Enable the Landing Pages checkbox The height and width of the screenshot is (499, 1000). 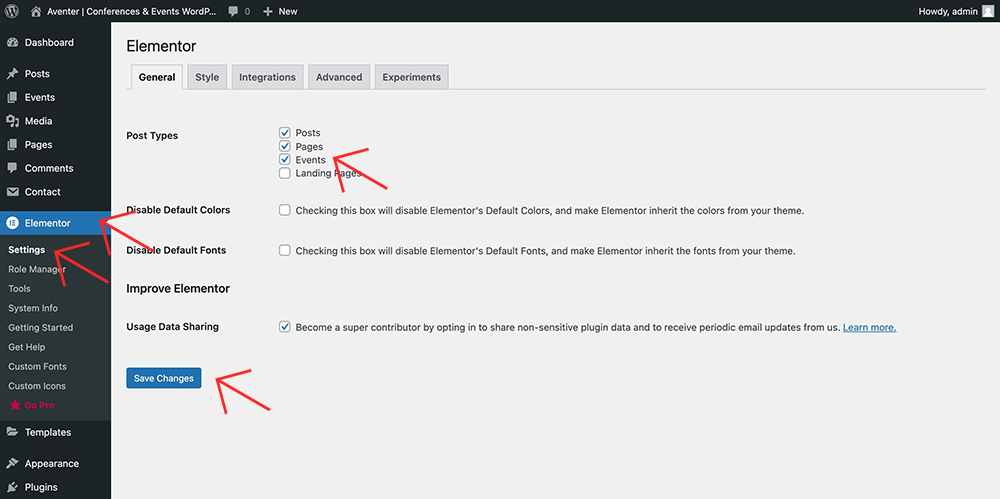(x=285, y=174)
